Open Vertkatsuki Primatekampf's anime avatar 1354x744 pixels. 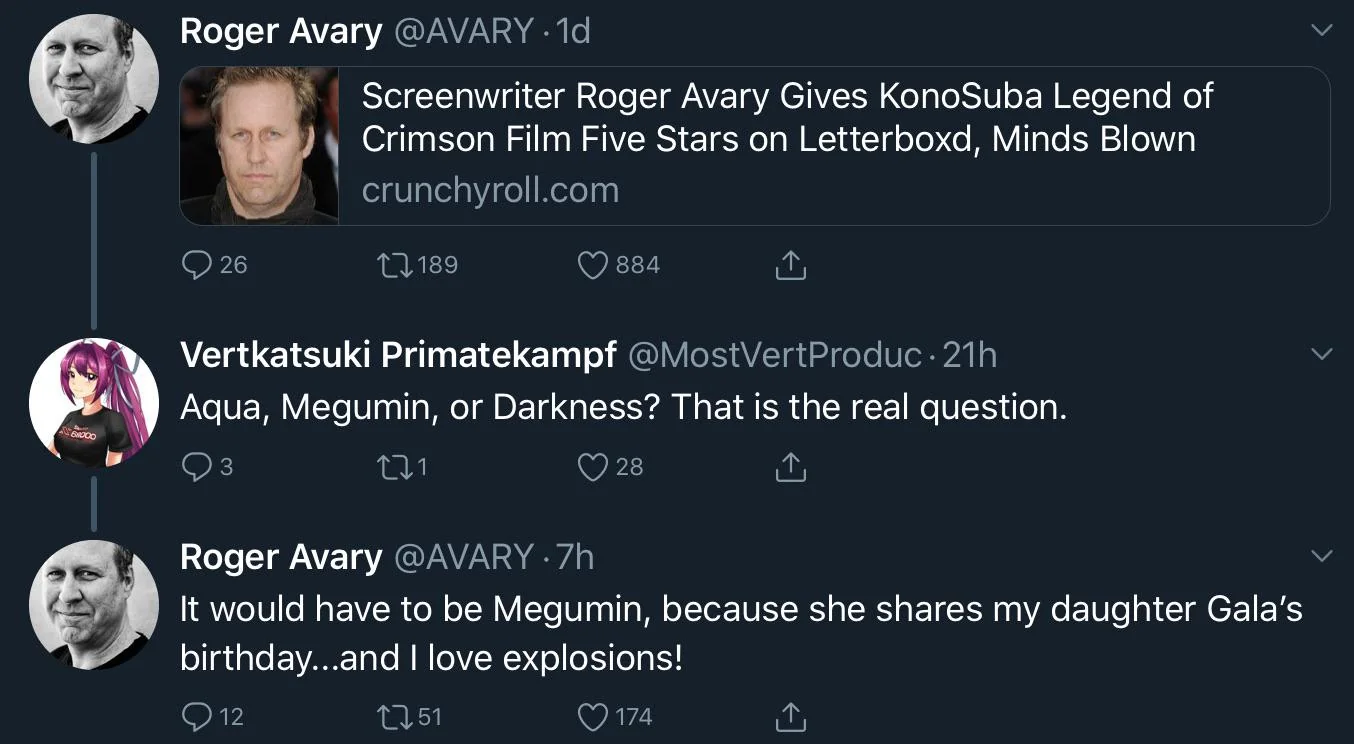(94, 403)
